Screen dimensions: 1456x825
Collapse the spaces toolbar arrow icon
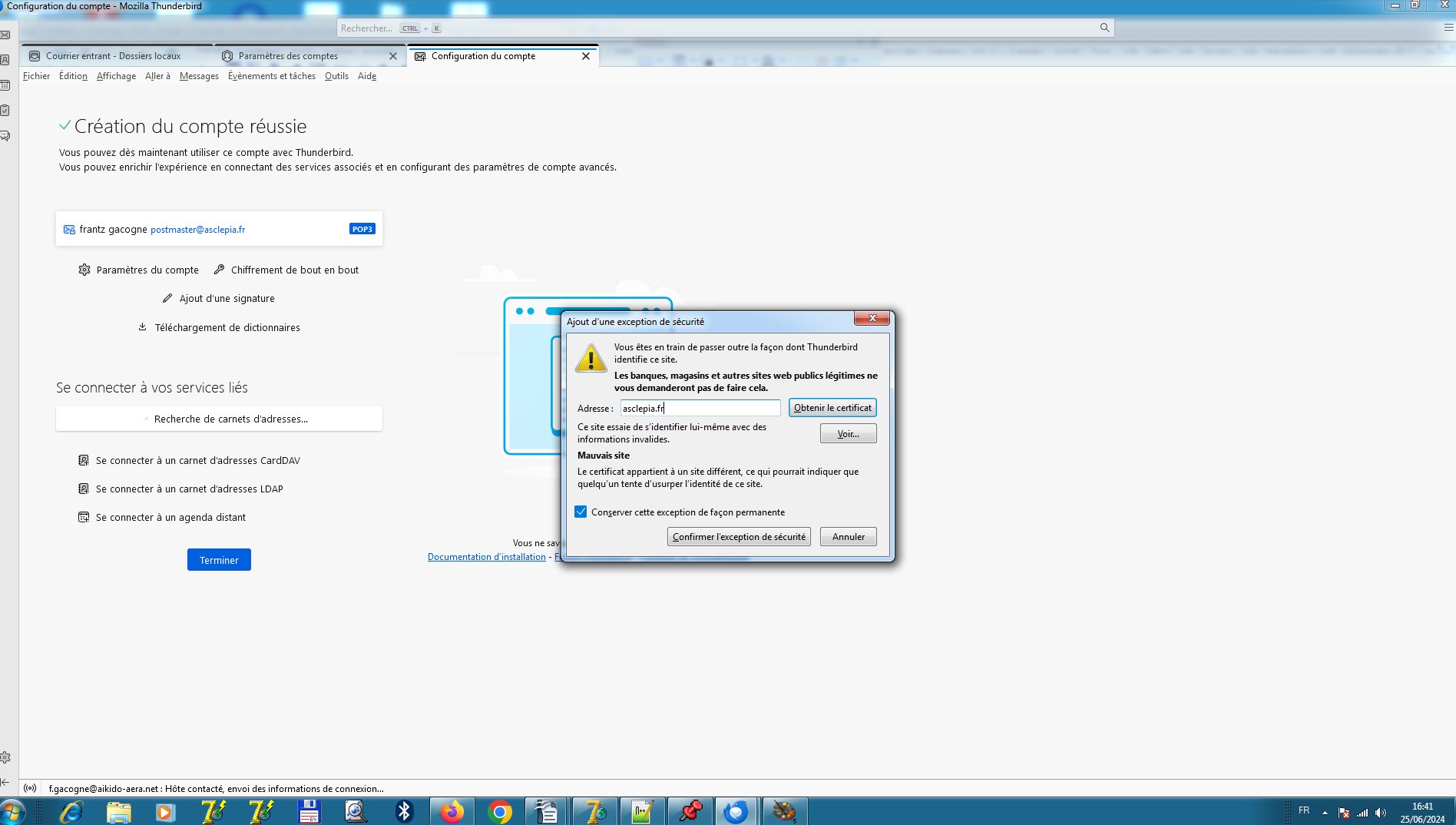(5, 782)
